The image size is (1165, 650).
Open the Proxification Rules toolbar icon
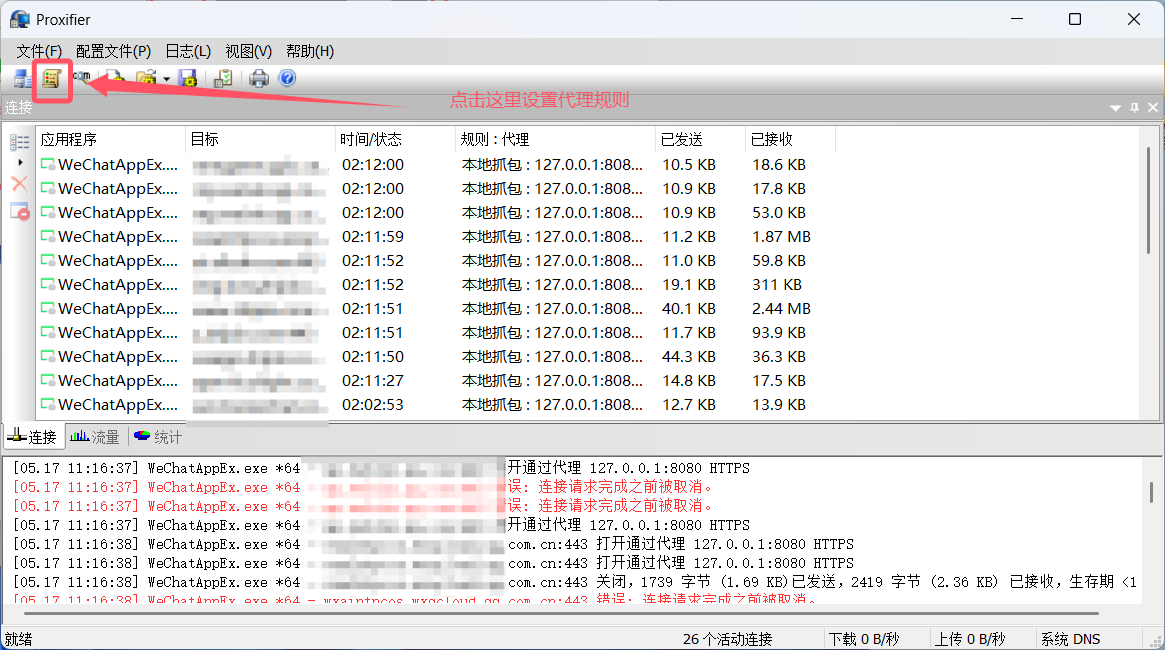coord(52,78)
